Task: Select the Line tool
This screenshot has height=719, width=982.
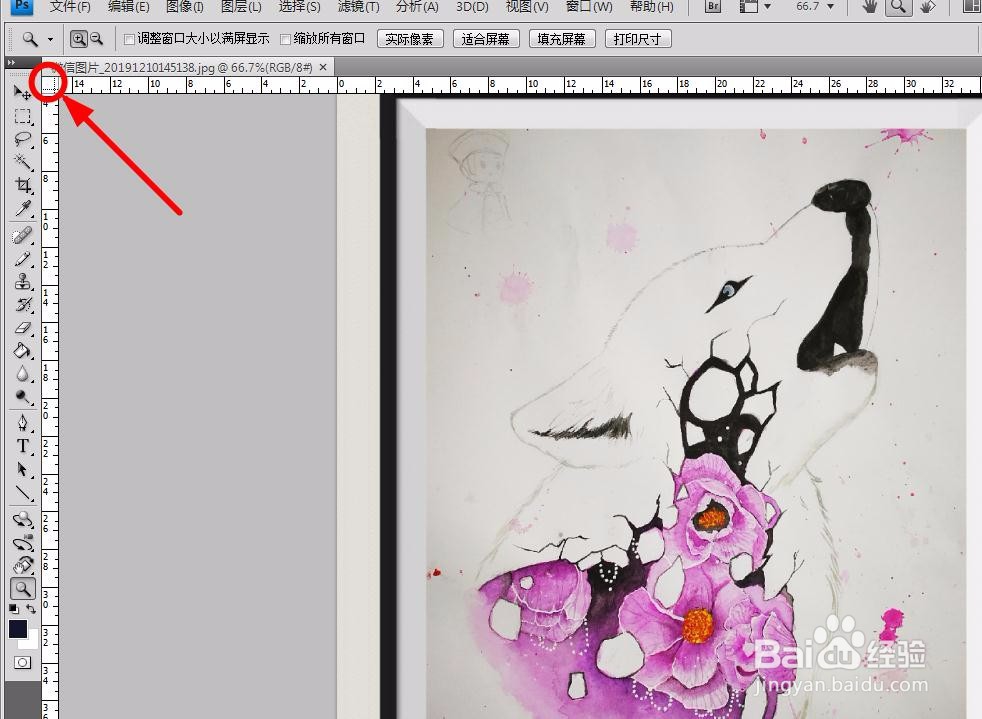Action: tap(23, 492)
